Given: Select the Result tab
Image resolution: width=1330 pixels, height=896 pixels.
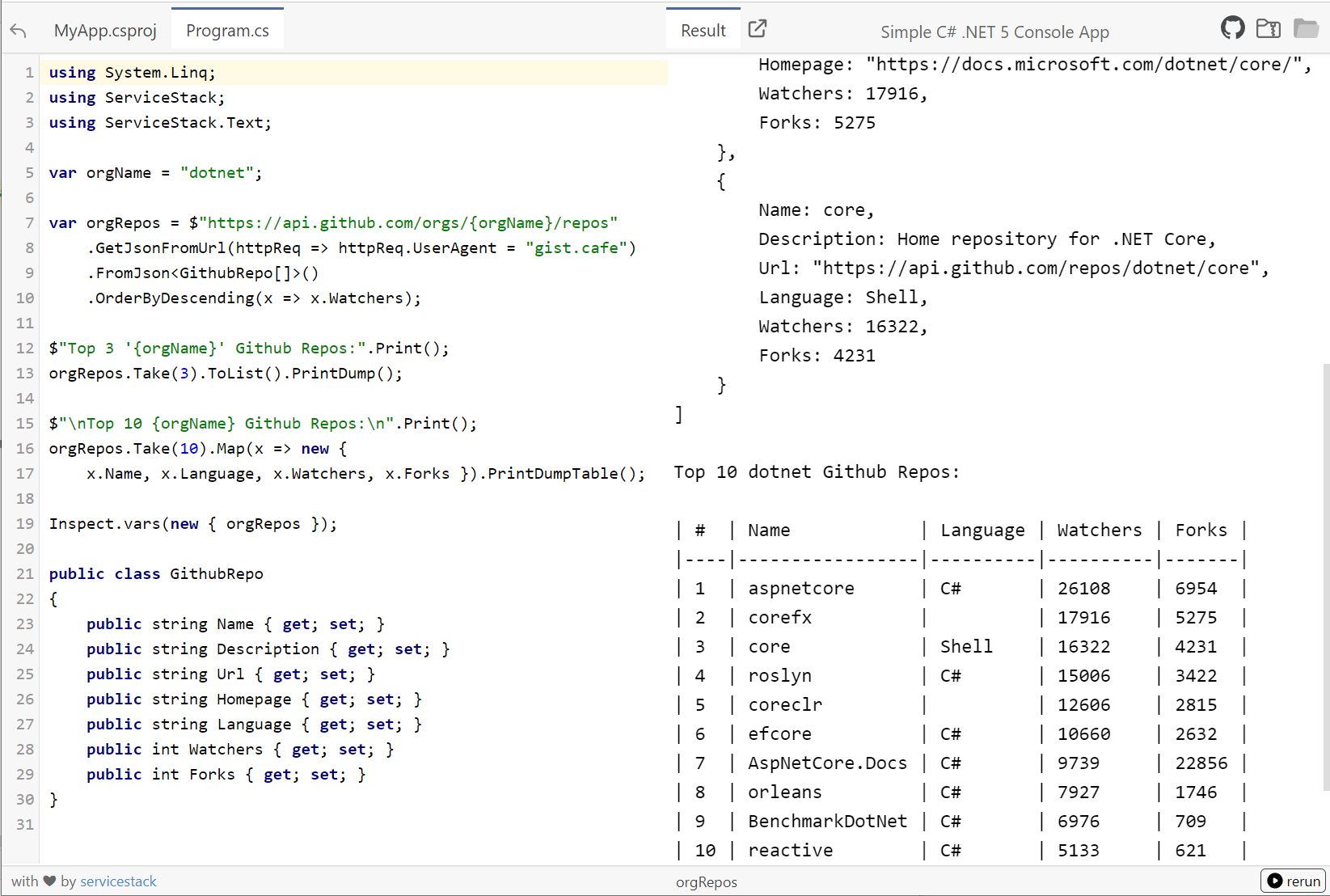Looking at the screenshot, I should 703,31.
